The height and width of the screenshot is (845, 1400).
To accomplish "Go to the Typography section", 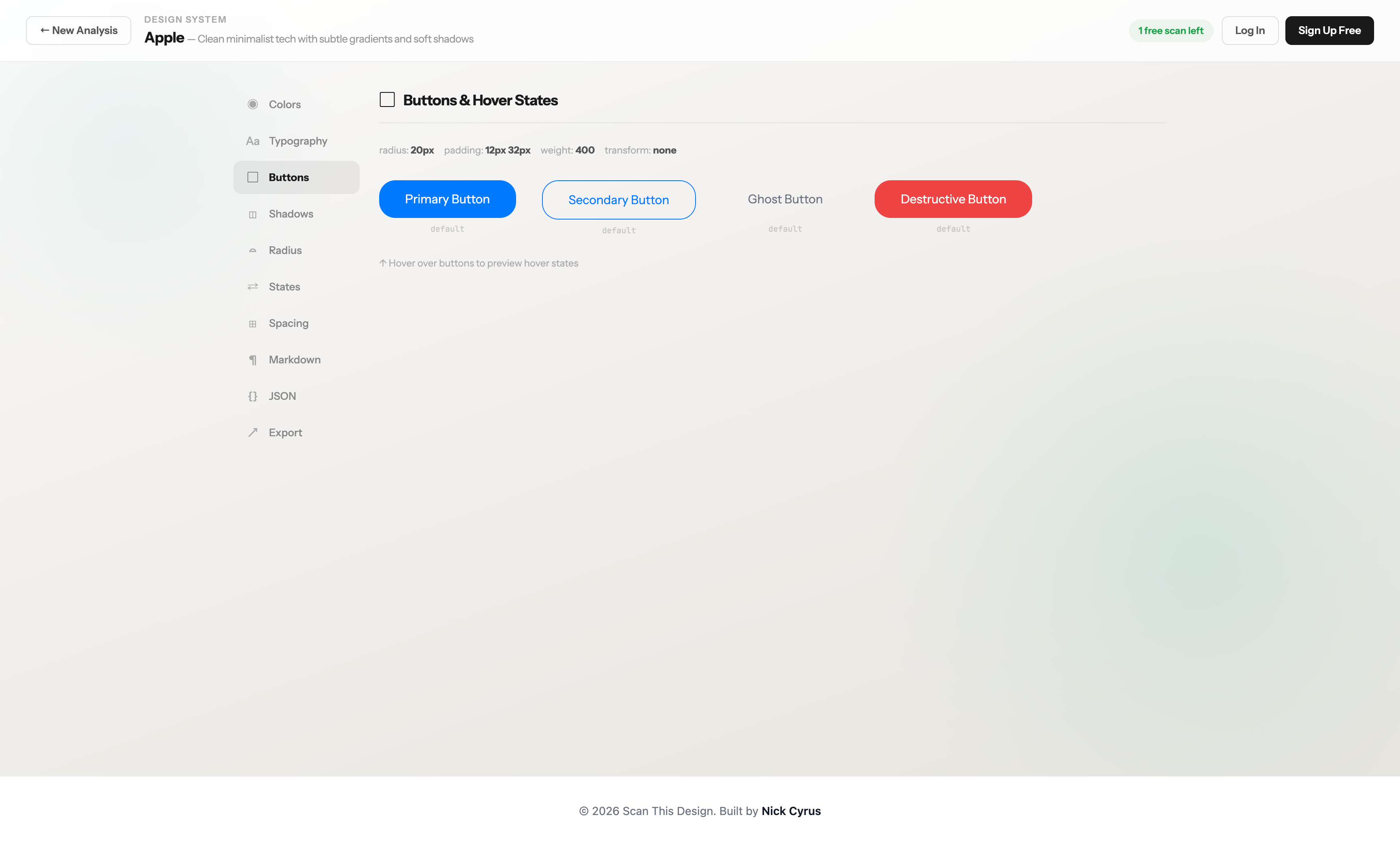I will (296, 141).
